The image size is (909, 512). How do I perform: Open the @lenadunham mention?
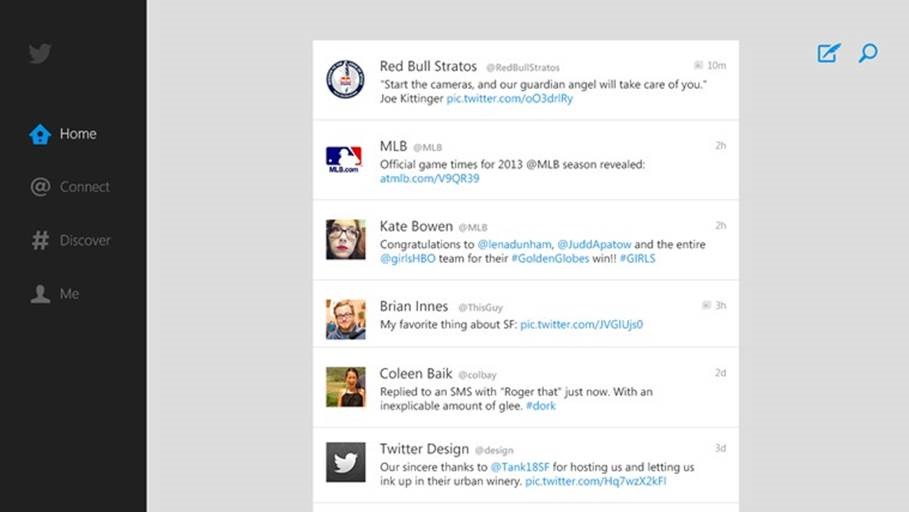[x=514, y=244]
